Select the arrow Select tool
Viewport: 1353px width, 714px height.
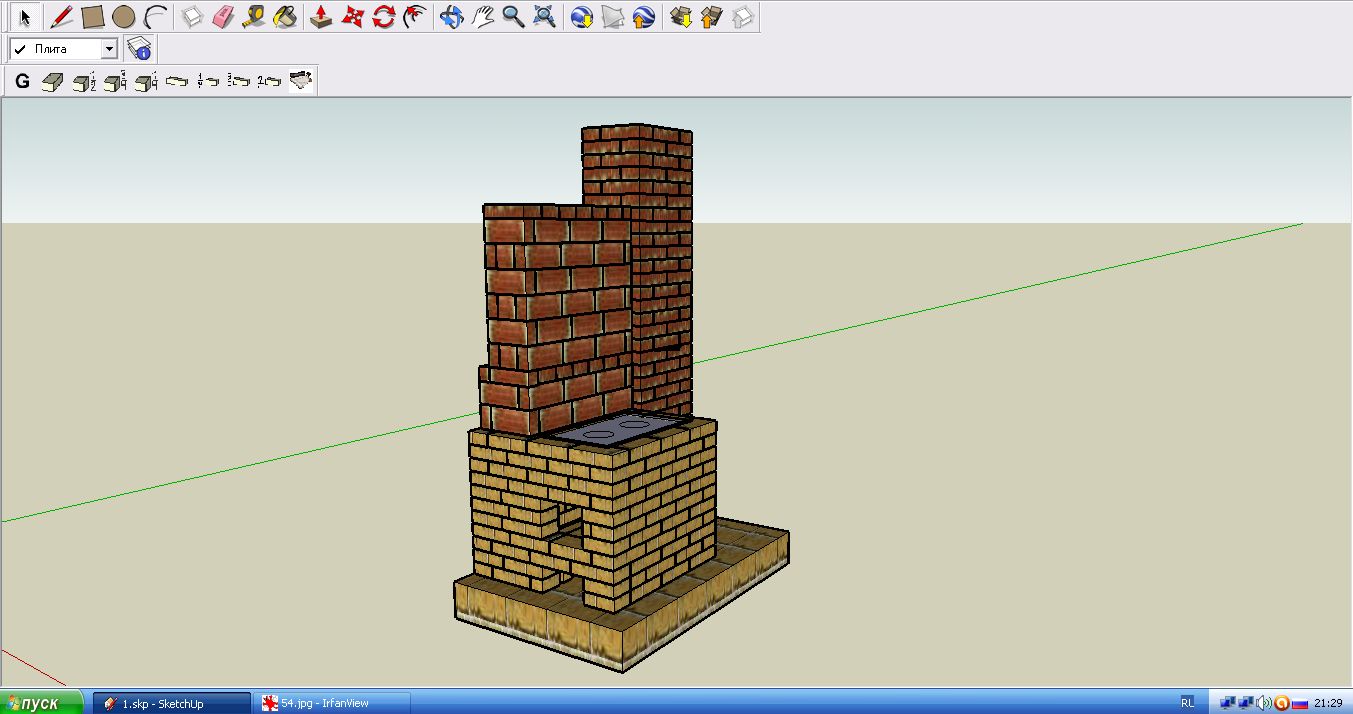25,17
